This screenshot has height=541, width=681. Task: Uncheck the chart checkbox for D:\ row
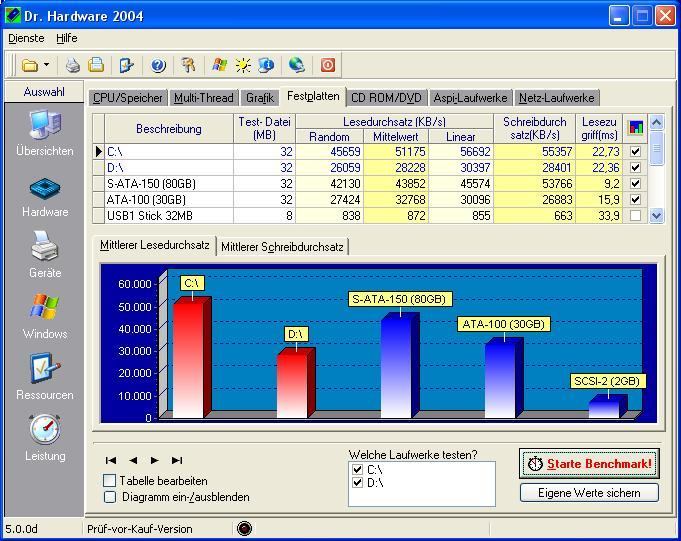[x=635, y=167]
